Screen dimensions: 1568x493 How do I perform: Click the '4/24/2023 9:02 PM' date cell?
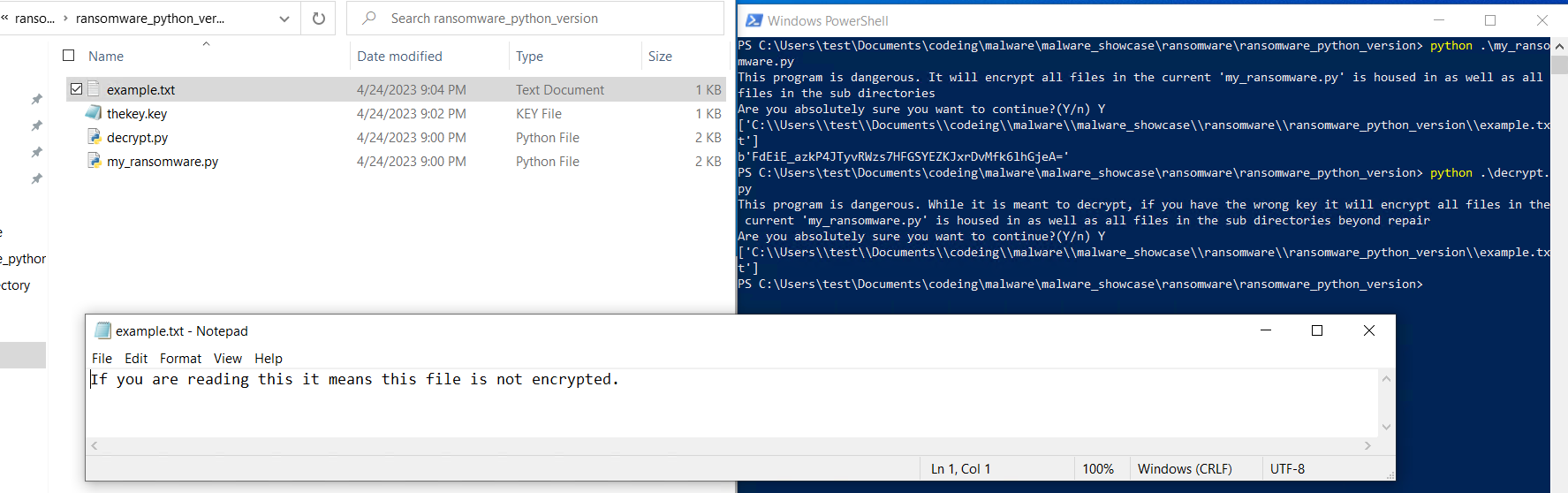[412, 113]
